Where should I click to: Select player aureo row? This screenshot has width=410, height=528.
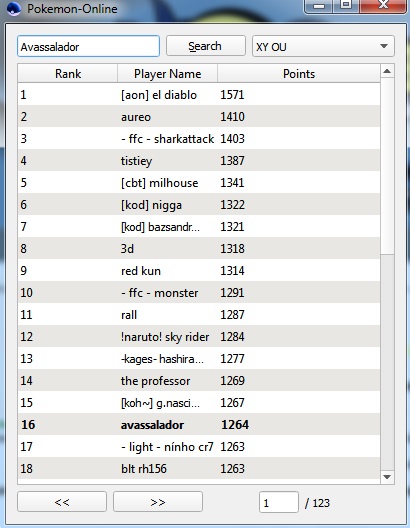click(199, 117)
